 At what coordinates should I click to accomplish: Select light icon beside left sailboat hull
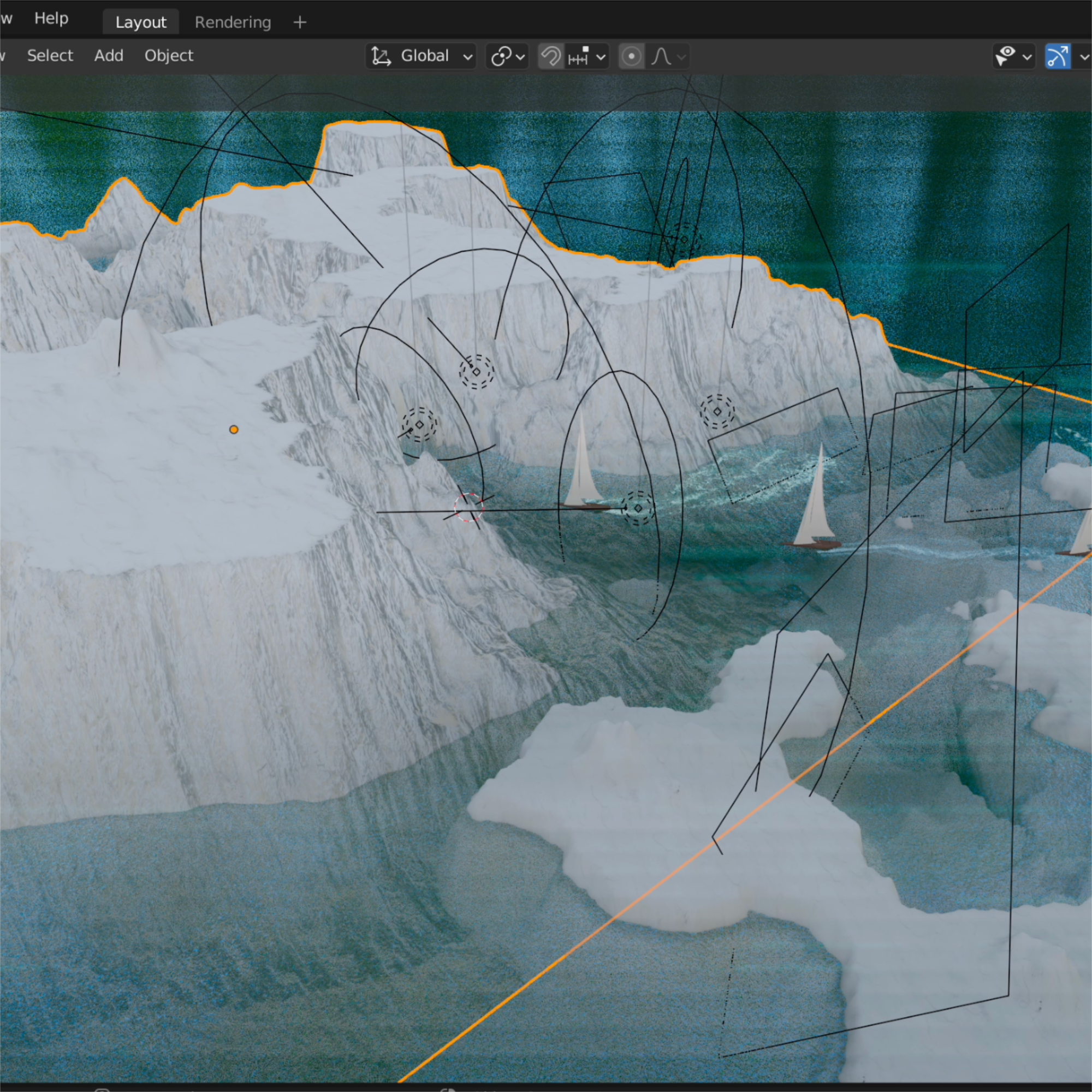coord(638,508)
